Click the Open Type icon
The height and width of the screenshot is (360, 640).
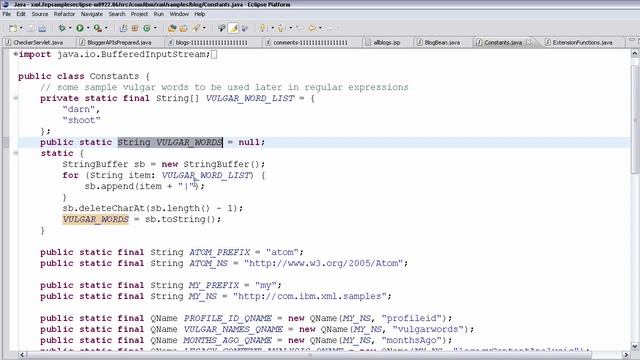pos(172,28)
